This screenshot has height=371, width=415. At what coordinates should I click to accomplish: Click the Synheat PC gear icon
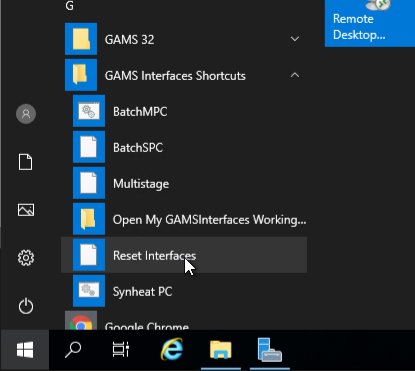[x=89, y=291]
